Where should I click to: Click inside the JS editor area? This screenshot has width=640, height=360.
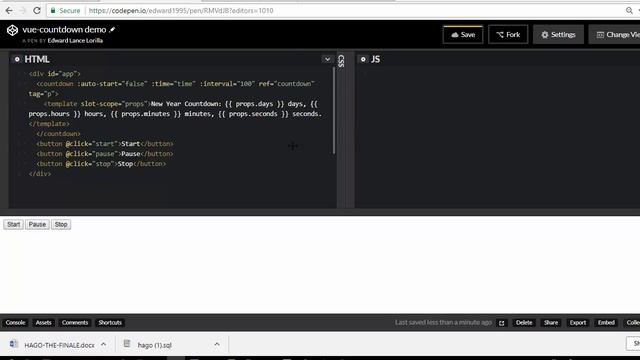click(x=498, y=138)
